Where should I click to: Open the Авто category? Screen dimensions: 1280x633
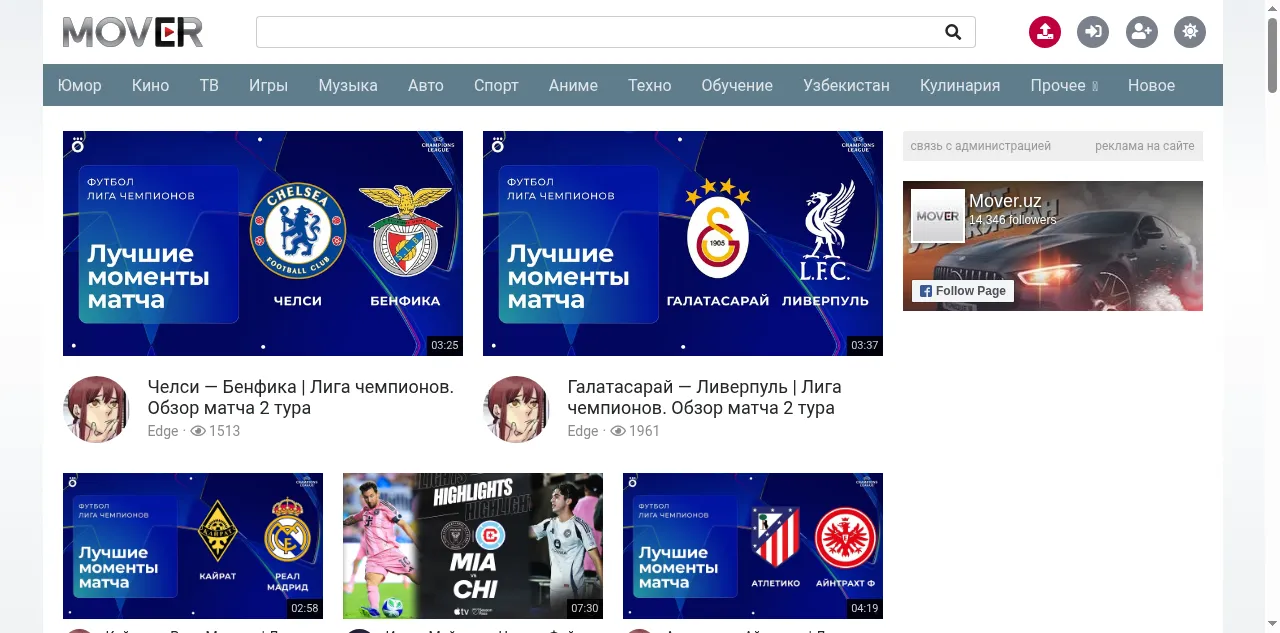(426, 85)
